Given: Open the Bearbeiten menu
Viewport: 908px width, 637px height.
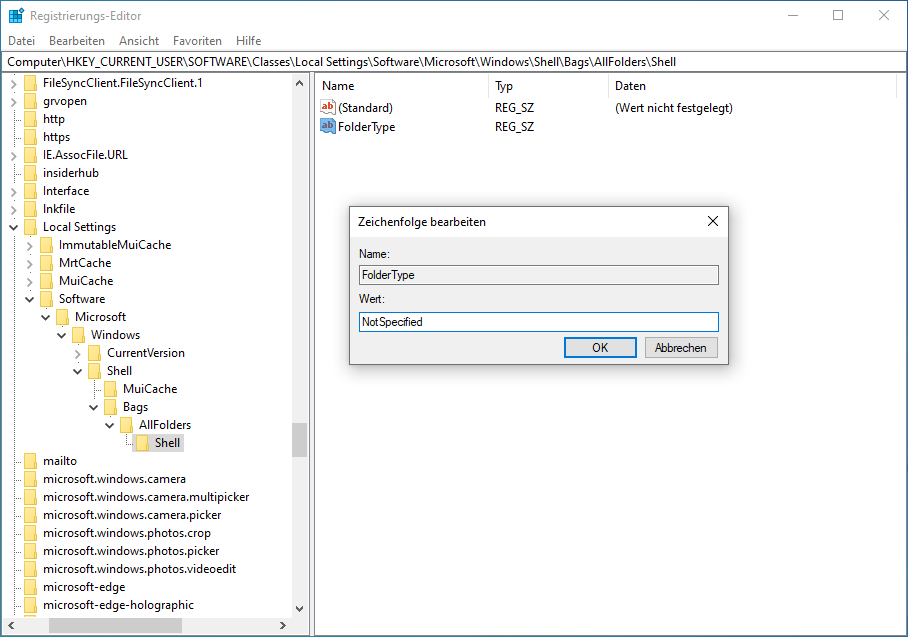Looking at the screenshot, I should tap(77, 41).
